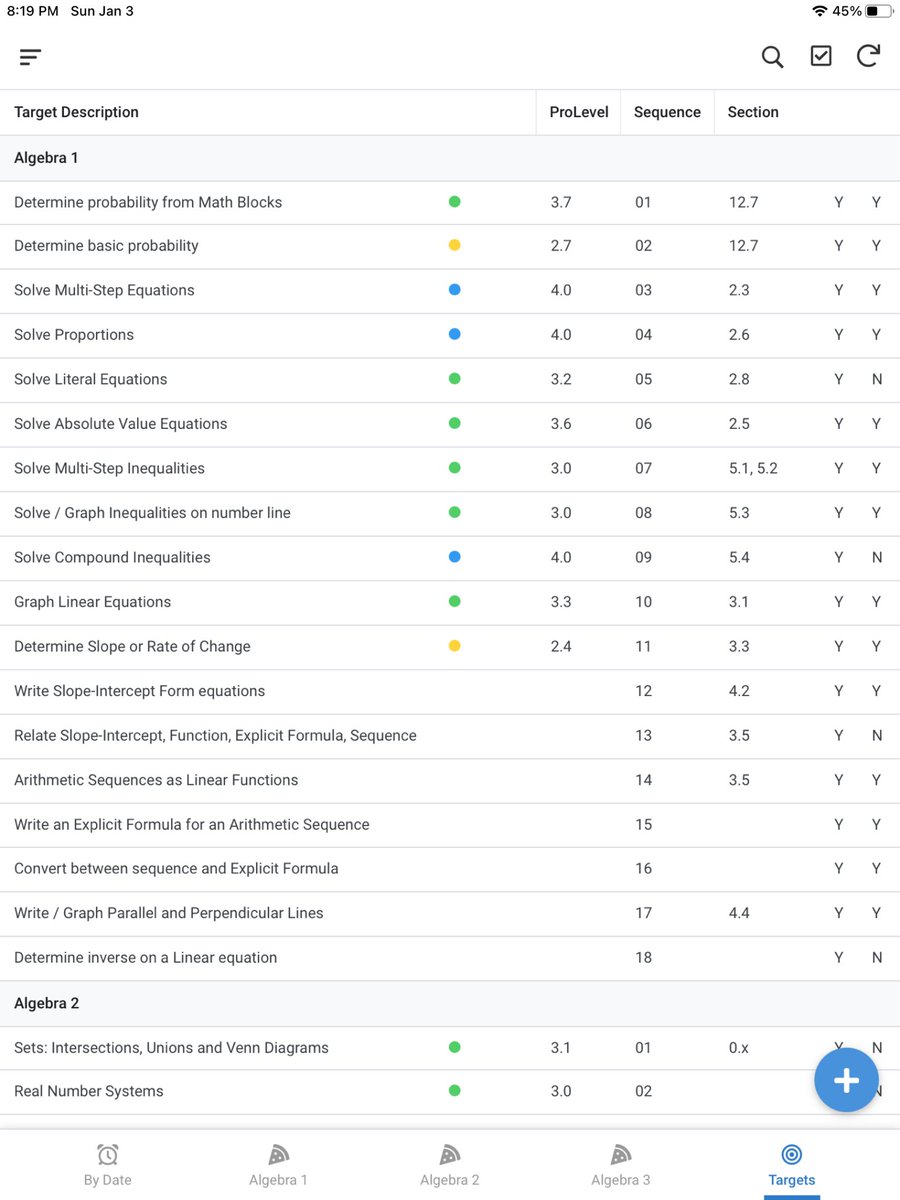Open Solve Absolute Value Equations row
This screenshot has height=1200, width=900.
[450, 424]
